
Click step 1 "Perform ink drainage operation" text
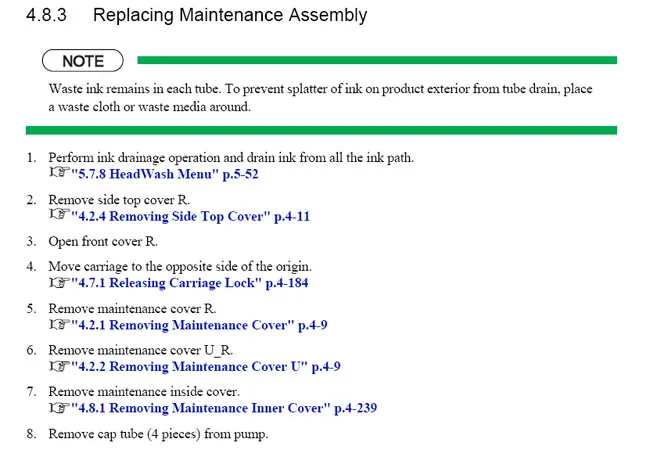coord(231,158)
